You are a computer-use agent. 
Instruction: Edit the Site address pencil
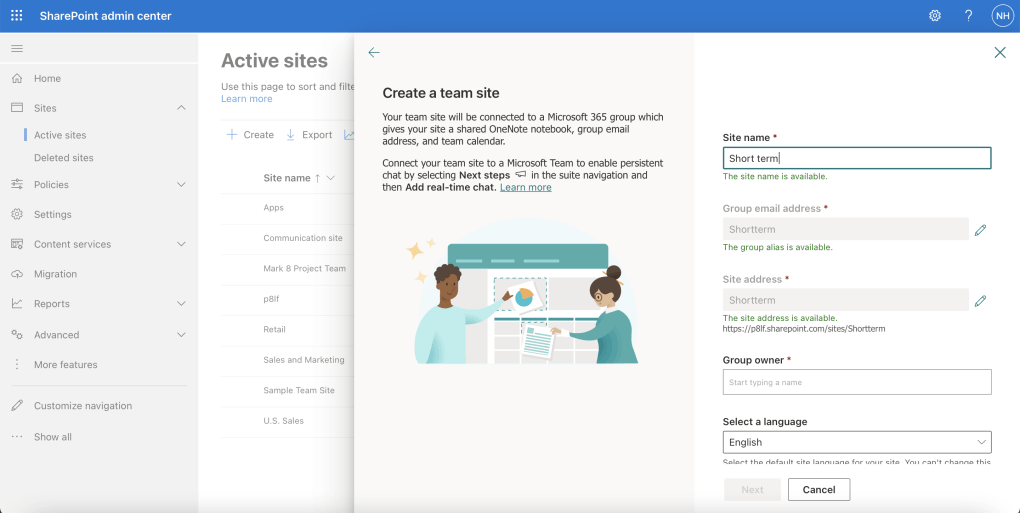point(980,300)
